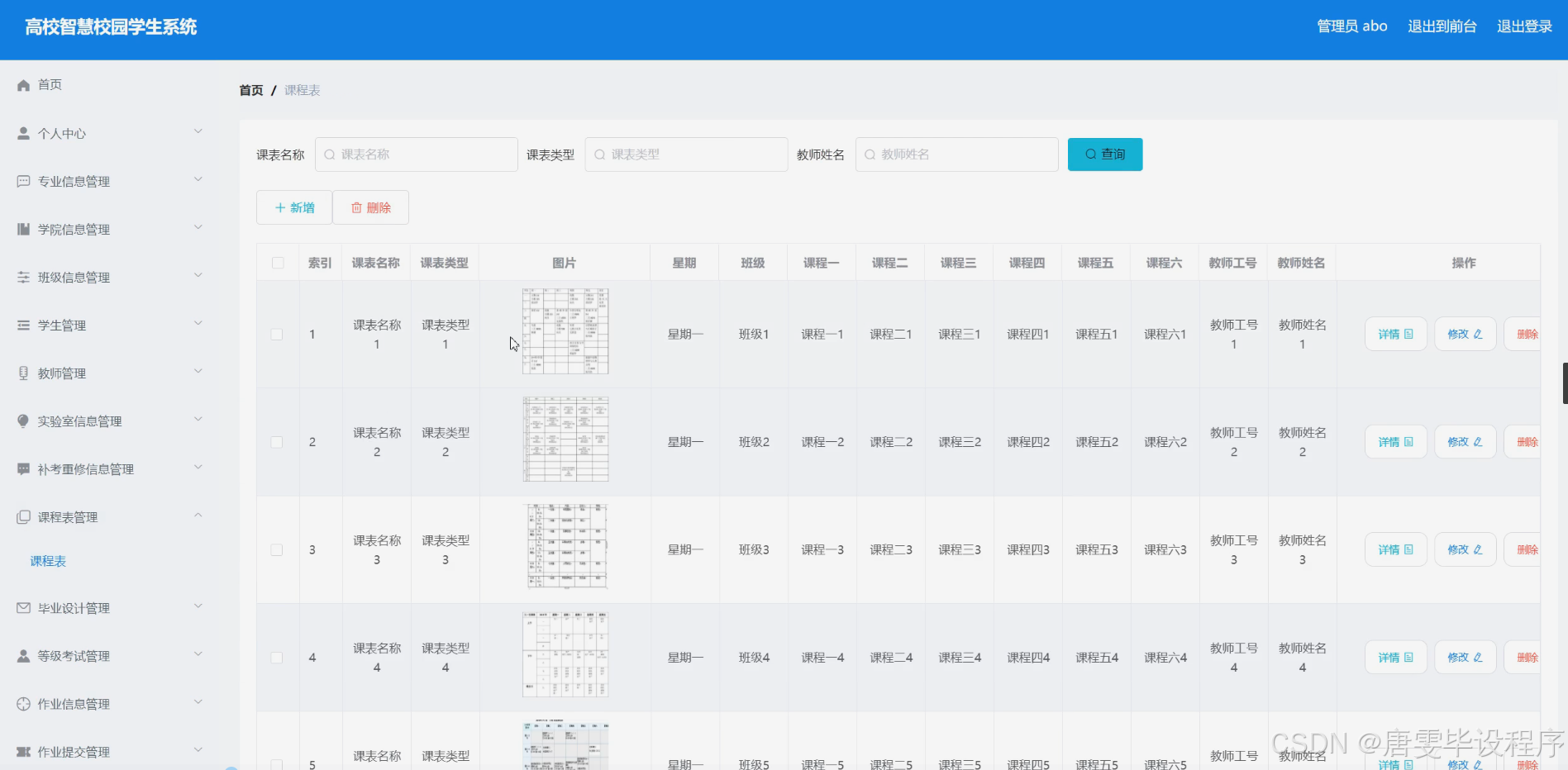This screenshot has height=770, width=1568.
Task: Tick the checkbox for row 4
Action: [277, 658]
